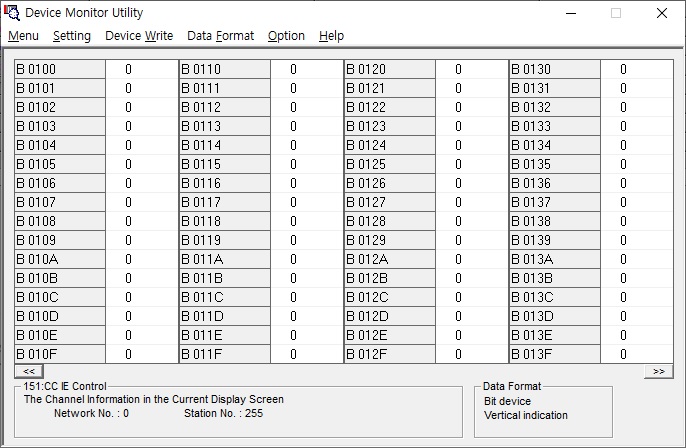This screenshot has width=686, height=448.
Task: Select device cell B 011D
Action: [x=225, y=316]
